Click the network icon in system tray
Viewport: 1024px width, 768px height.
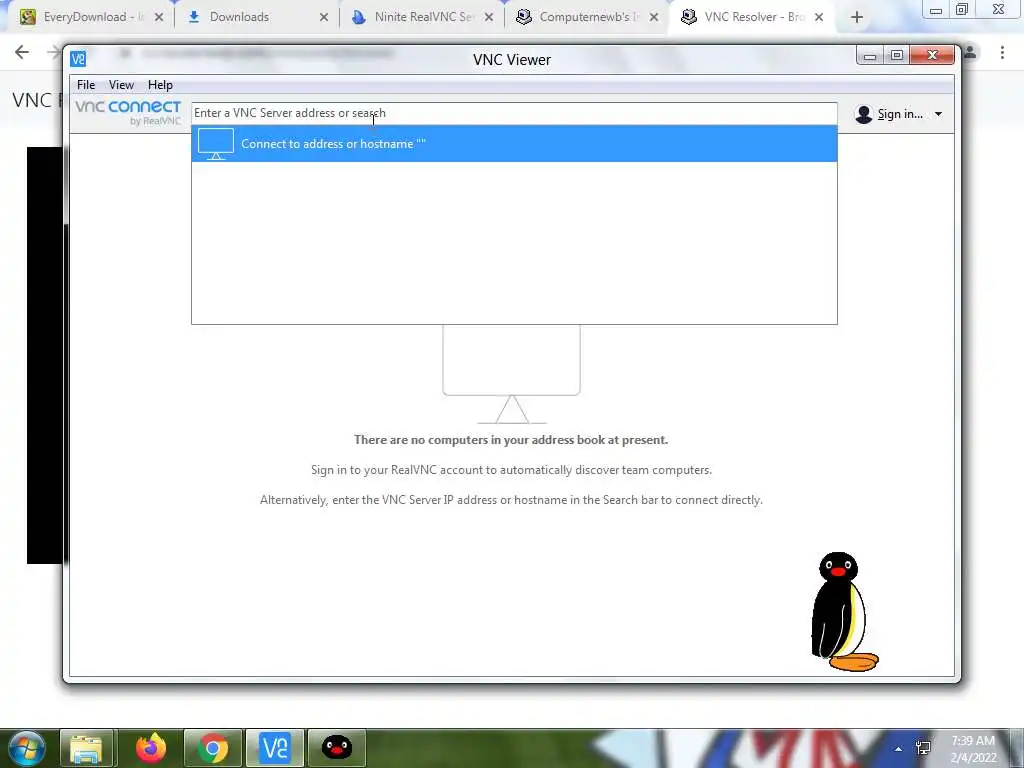tap(923, 748)
